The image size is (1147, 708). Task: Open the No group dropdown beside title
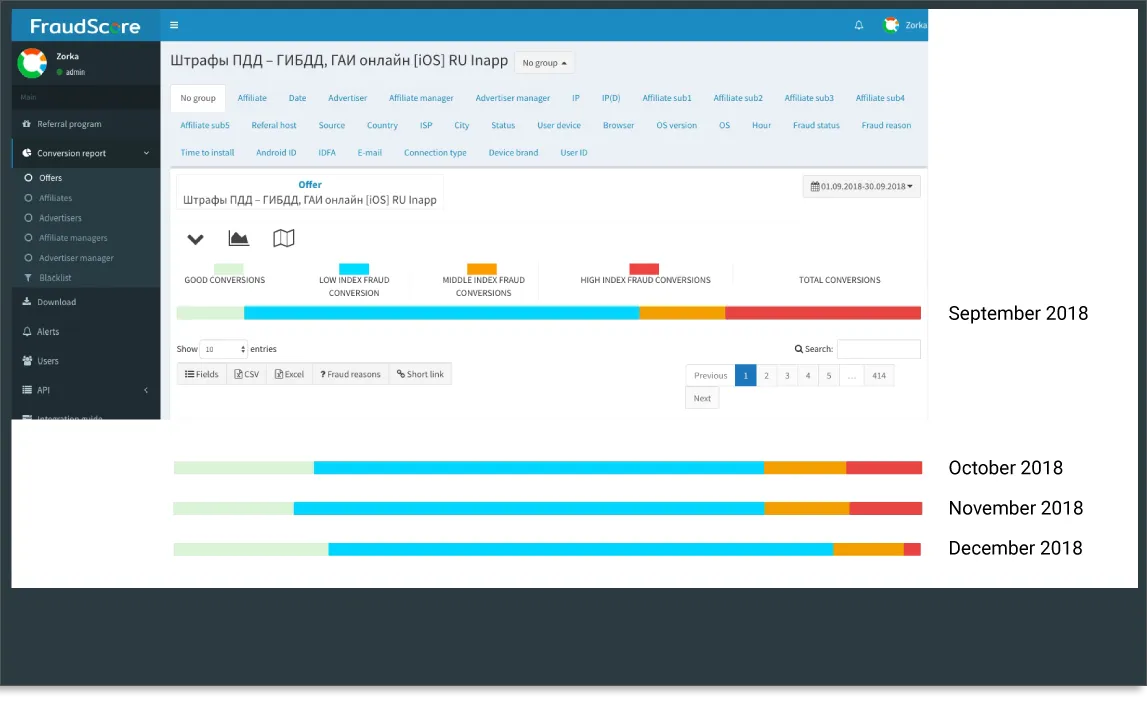[x=544, y=63]
